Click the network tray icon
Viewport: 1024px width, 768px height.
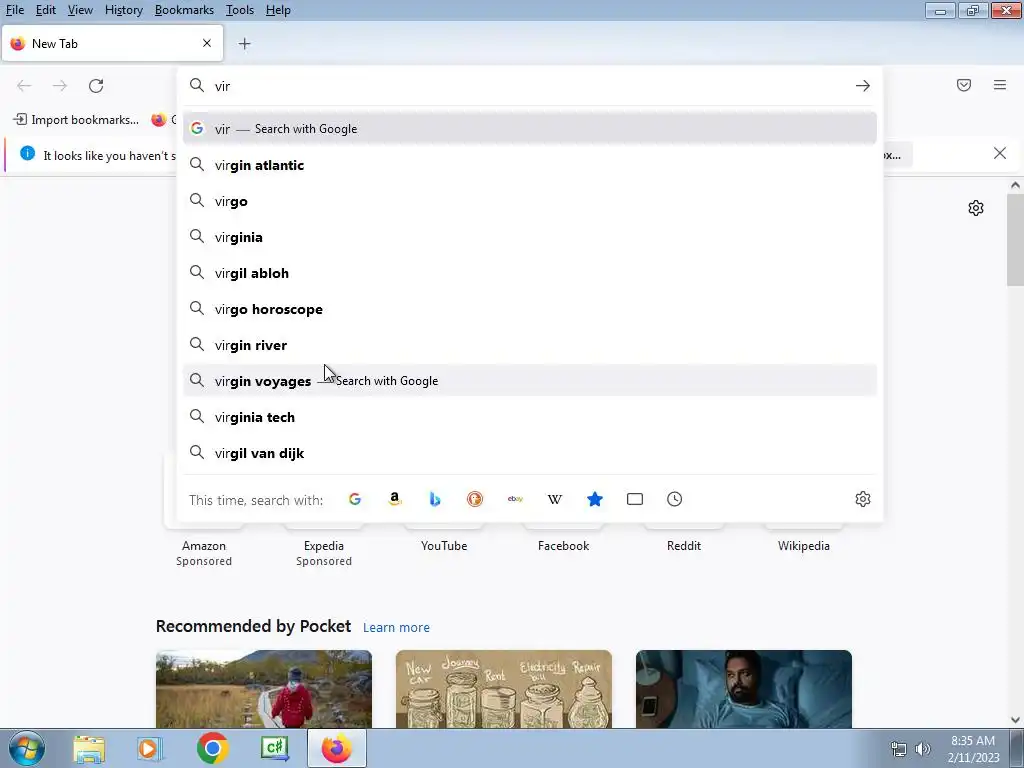pos(899,749)
